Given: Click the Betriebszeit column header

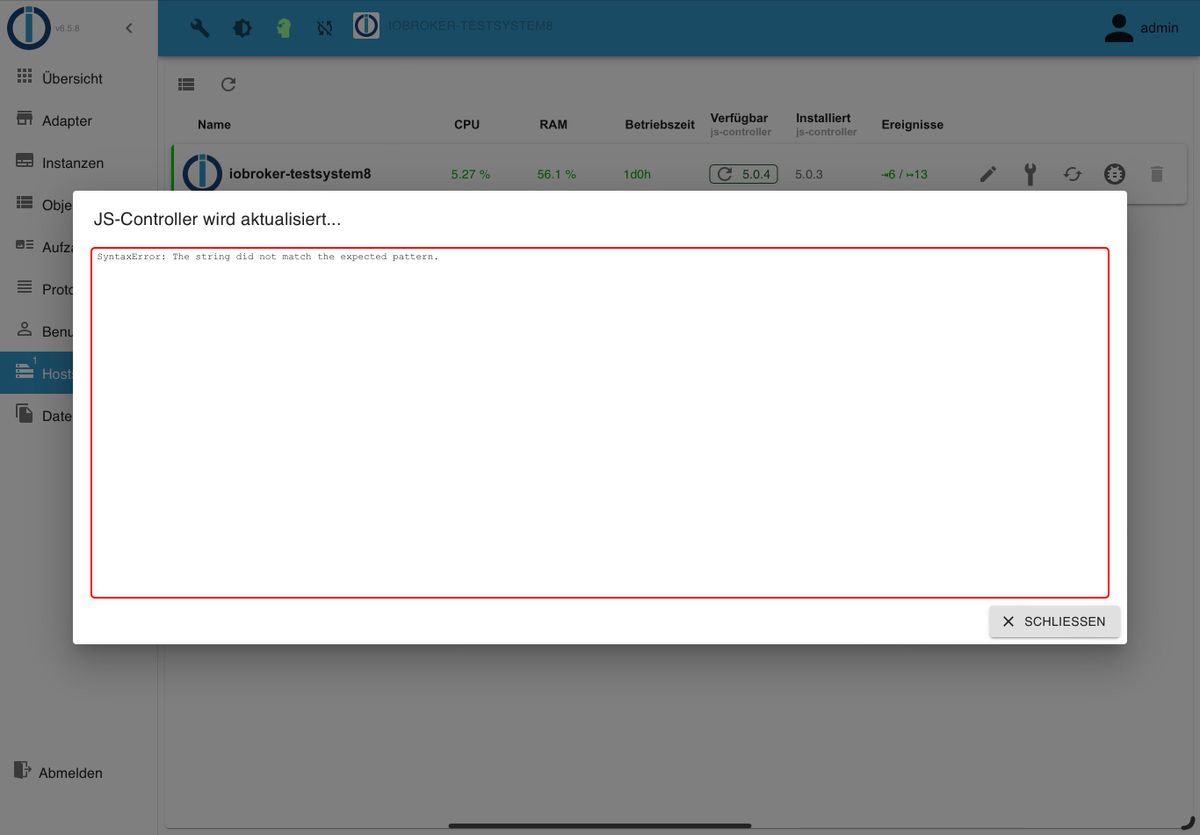Looking at the screenshot, I should point(660,125).
